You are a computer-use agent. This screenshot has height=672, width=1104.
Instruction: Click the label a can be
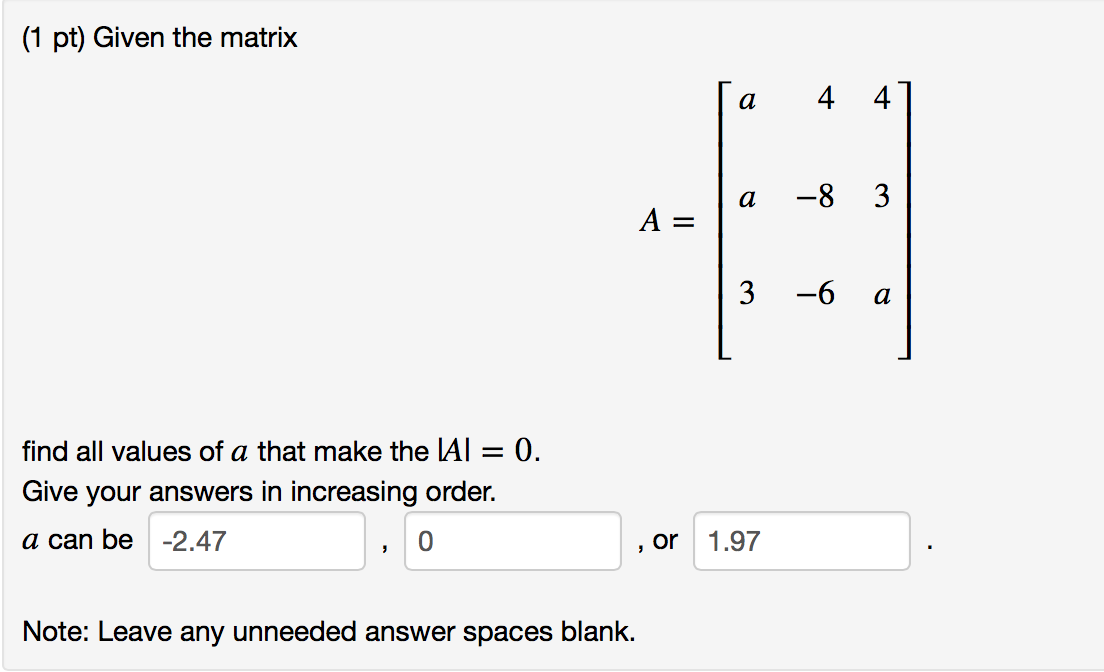77,539
